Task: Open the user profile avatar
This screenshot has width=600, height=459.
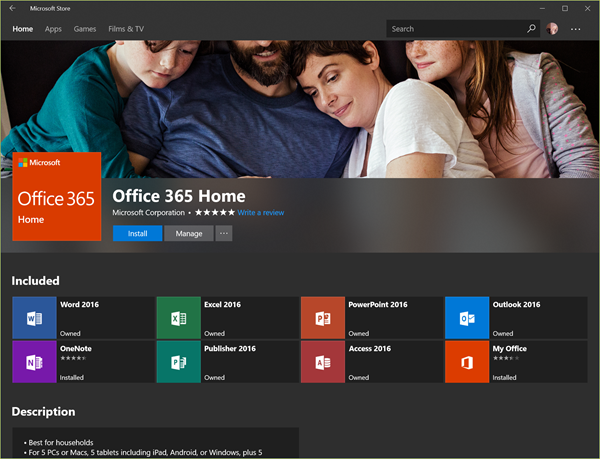Action: click(x=553, y=29)
